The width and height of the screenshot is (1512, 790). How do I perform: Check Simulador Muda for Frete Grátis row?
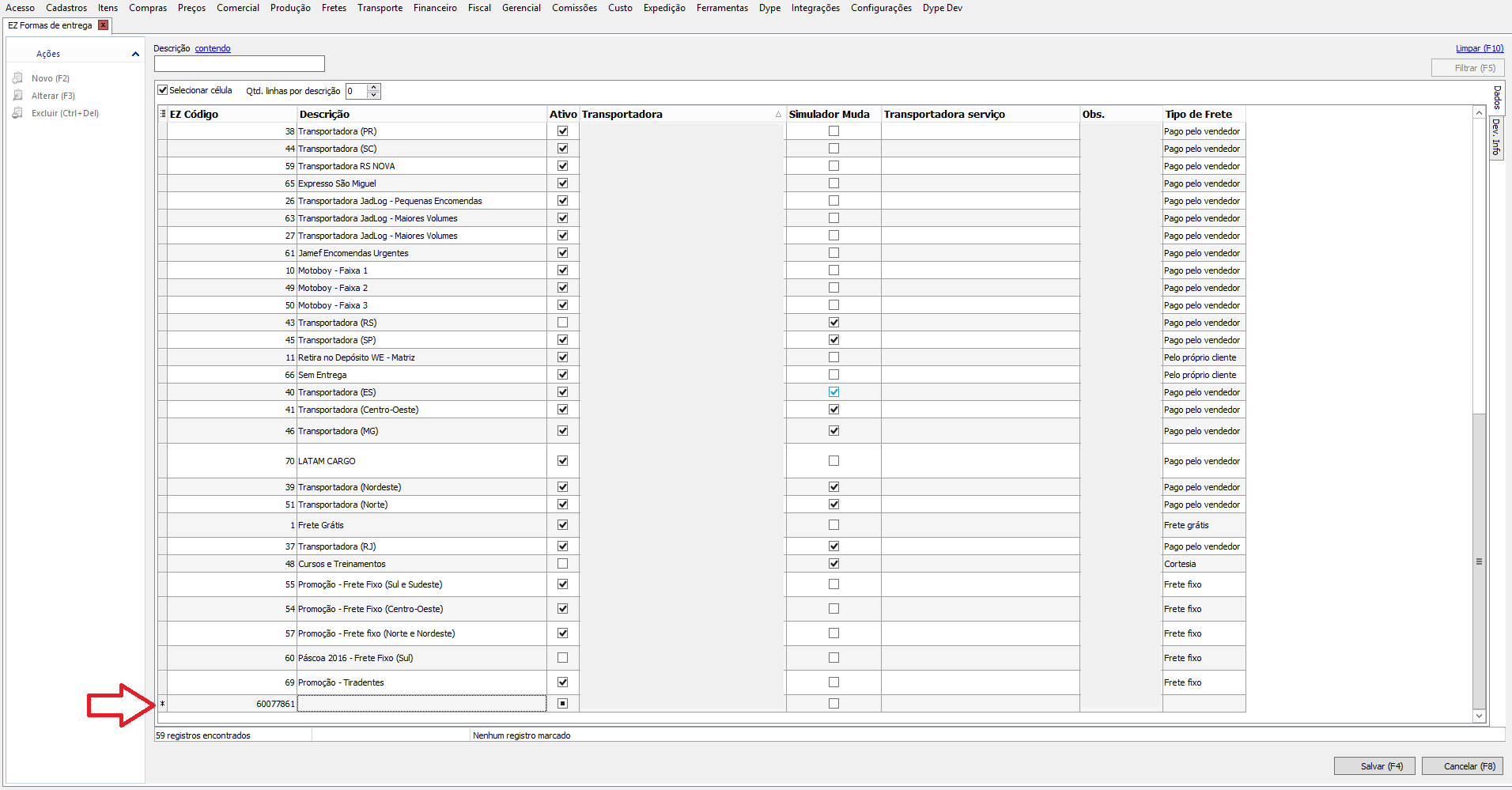pos(833,525)
